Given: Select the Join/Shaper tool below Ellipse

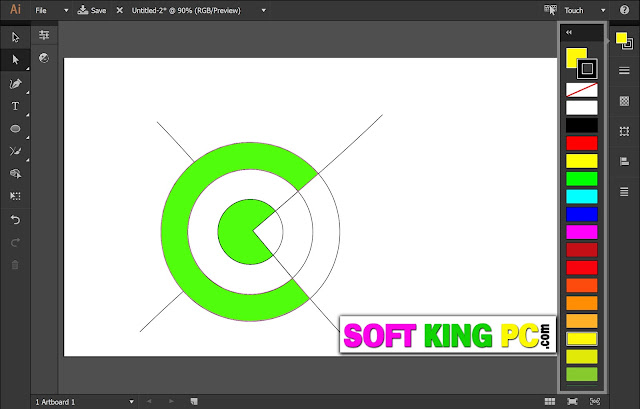Looking at the screenshot, I should (x=15, y=151).
